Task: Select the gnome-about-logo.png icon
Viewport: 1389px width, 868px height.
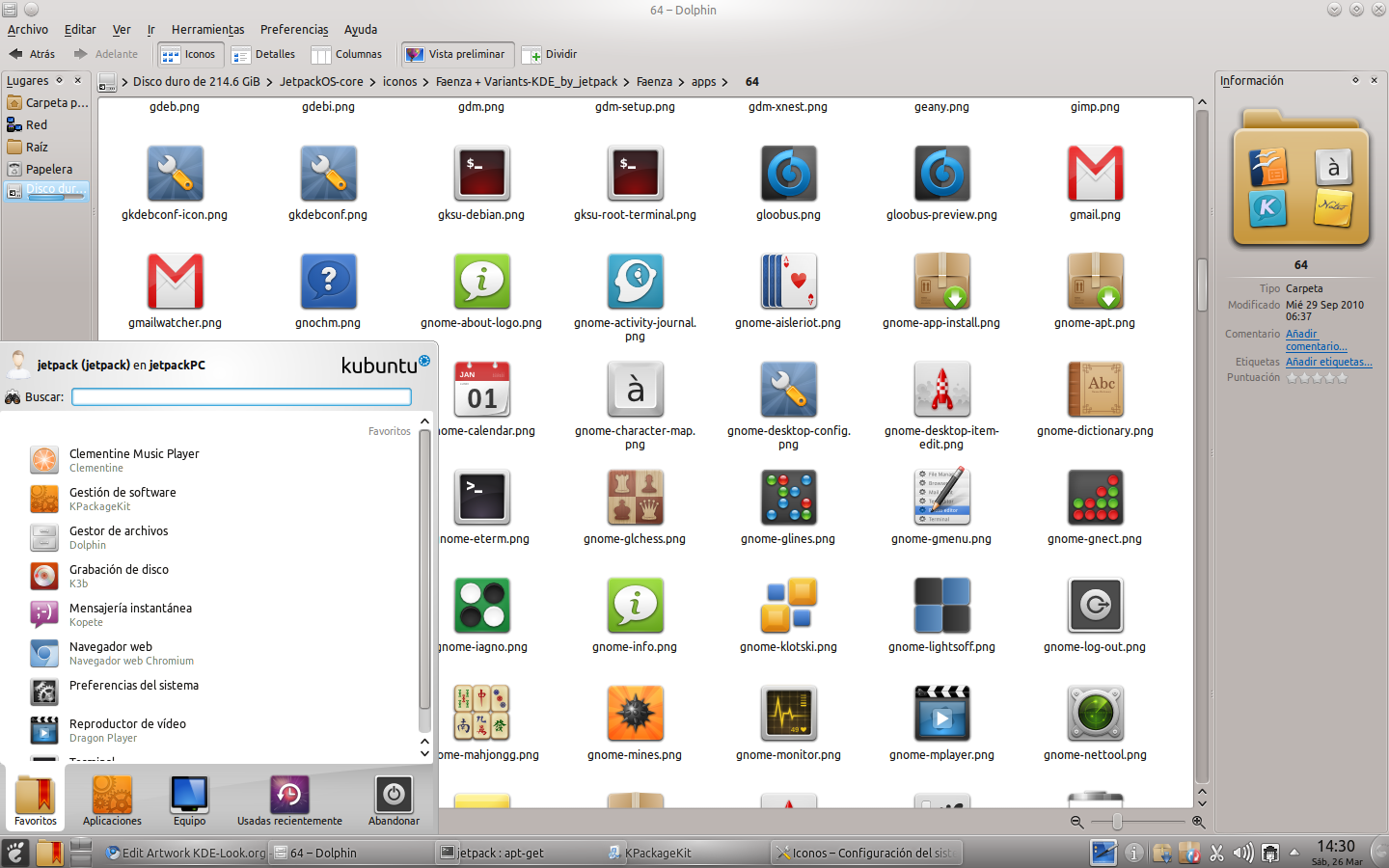Action: pyautogui.click(x=481, y=282)
